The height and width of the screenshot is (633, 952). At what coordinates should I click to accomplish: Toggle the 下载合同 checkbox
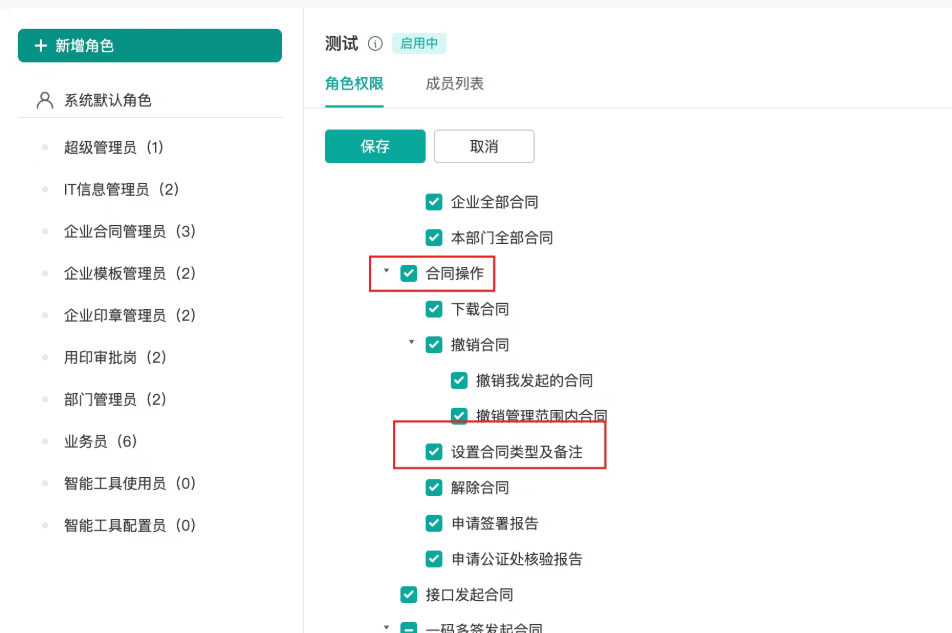click(434, 309)
